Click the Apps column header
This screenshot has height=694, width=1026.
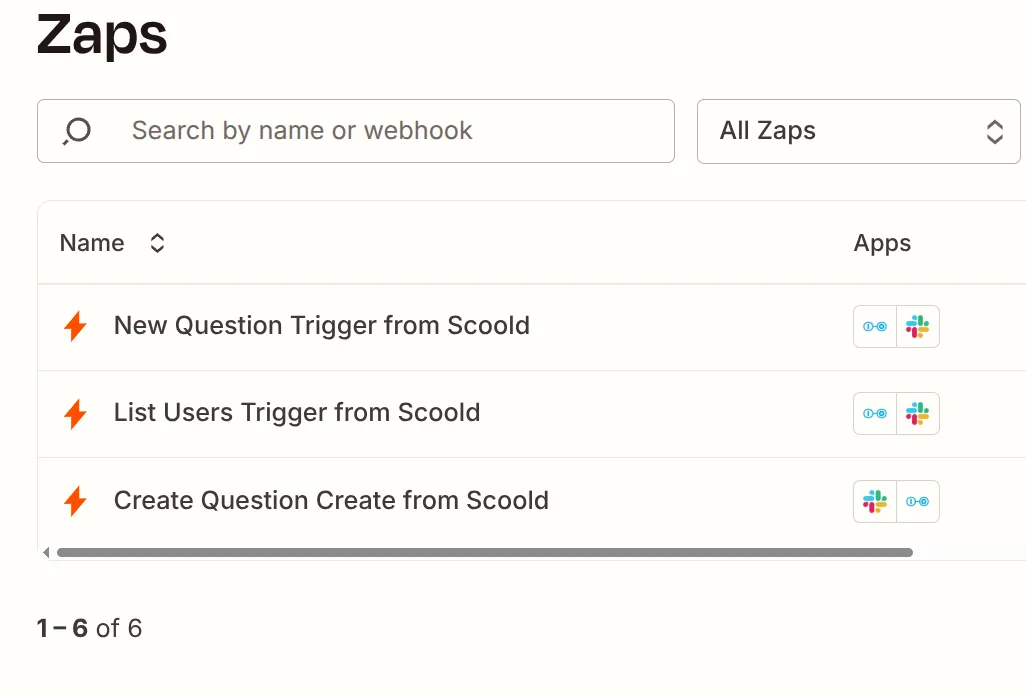[x=882, y=242]
